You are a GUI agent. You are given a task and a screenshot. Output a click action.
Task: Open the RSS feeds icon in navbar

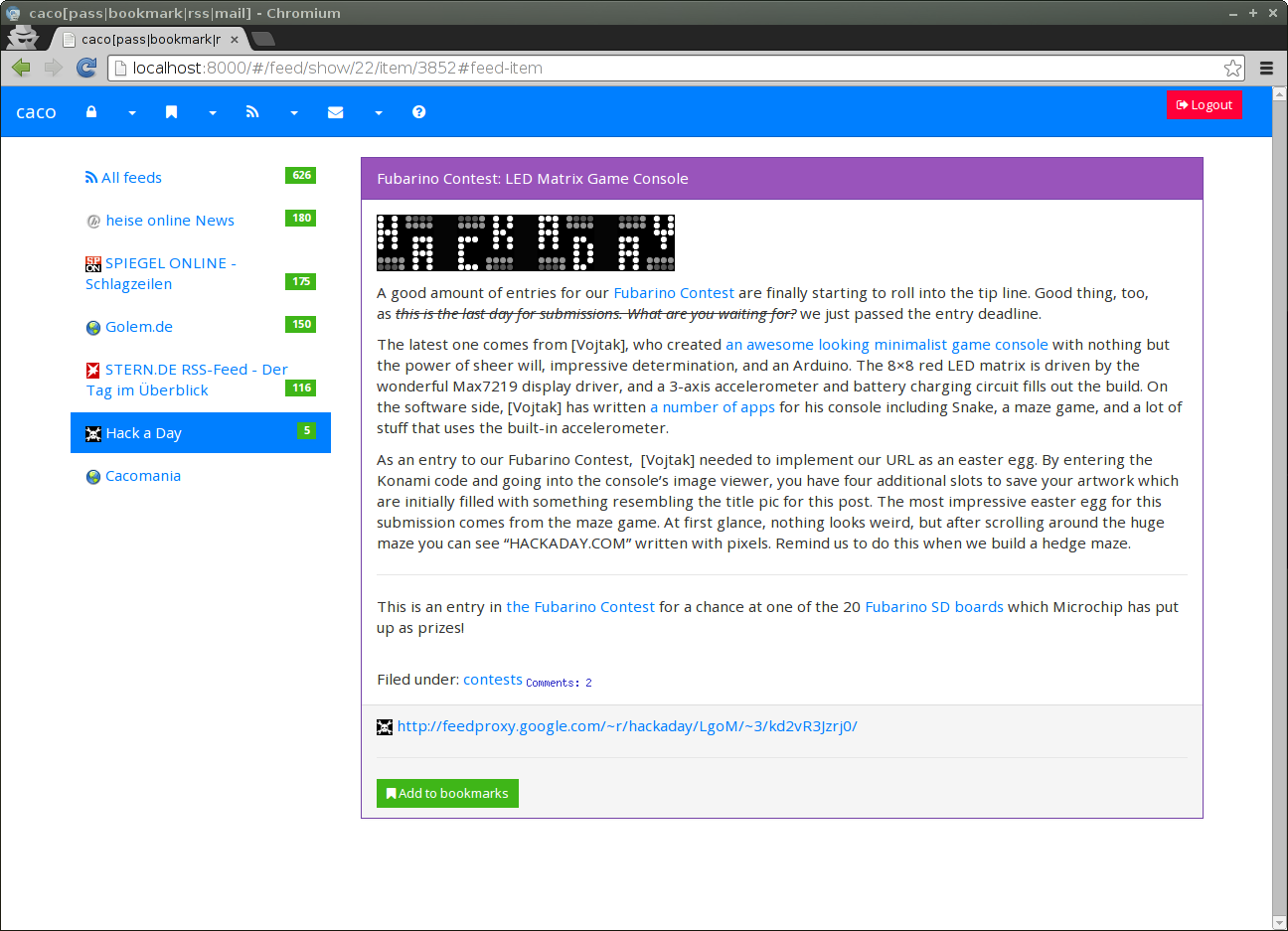pyautogui.click(x=252, y=112)
